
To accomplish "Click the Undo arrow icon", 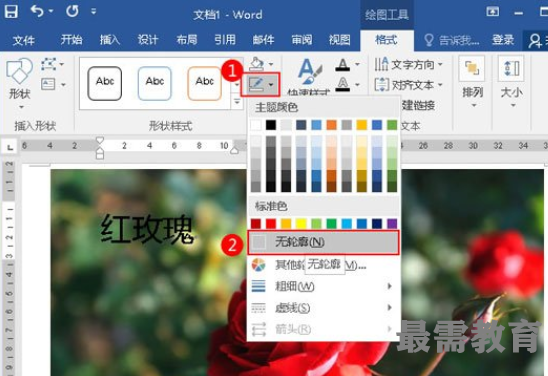I will (x=37, y=12).
